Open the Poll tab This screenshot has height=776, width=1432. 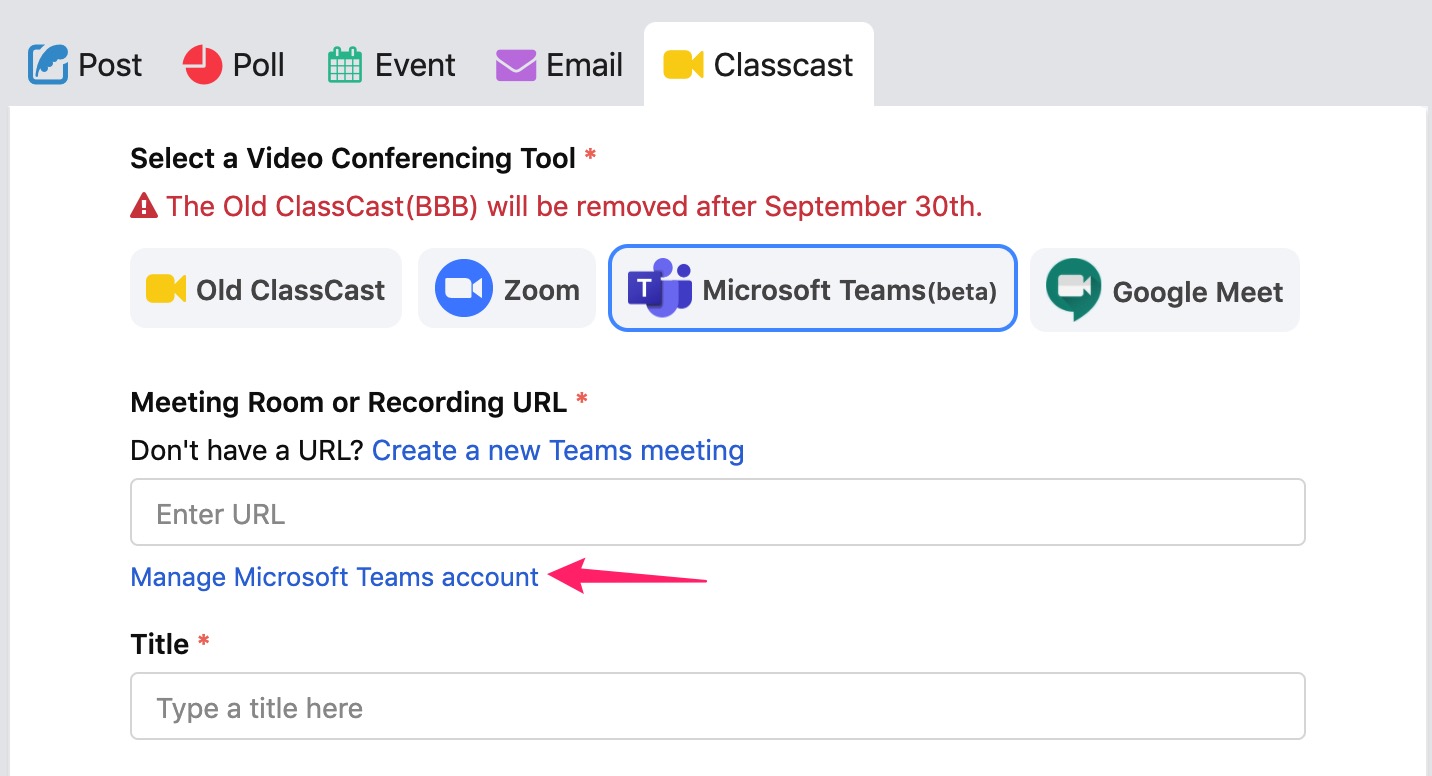coord(234,65)
